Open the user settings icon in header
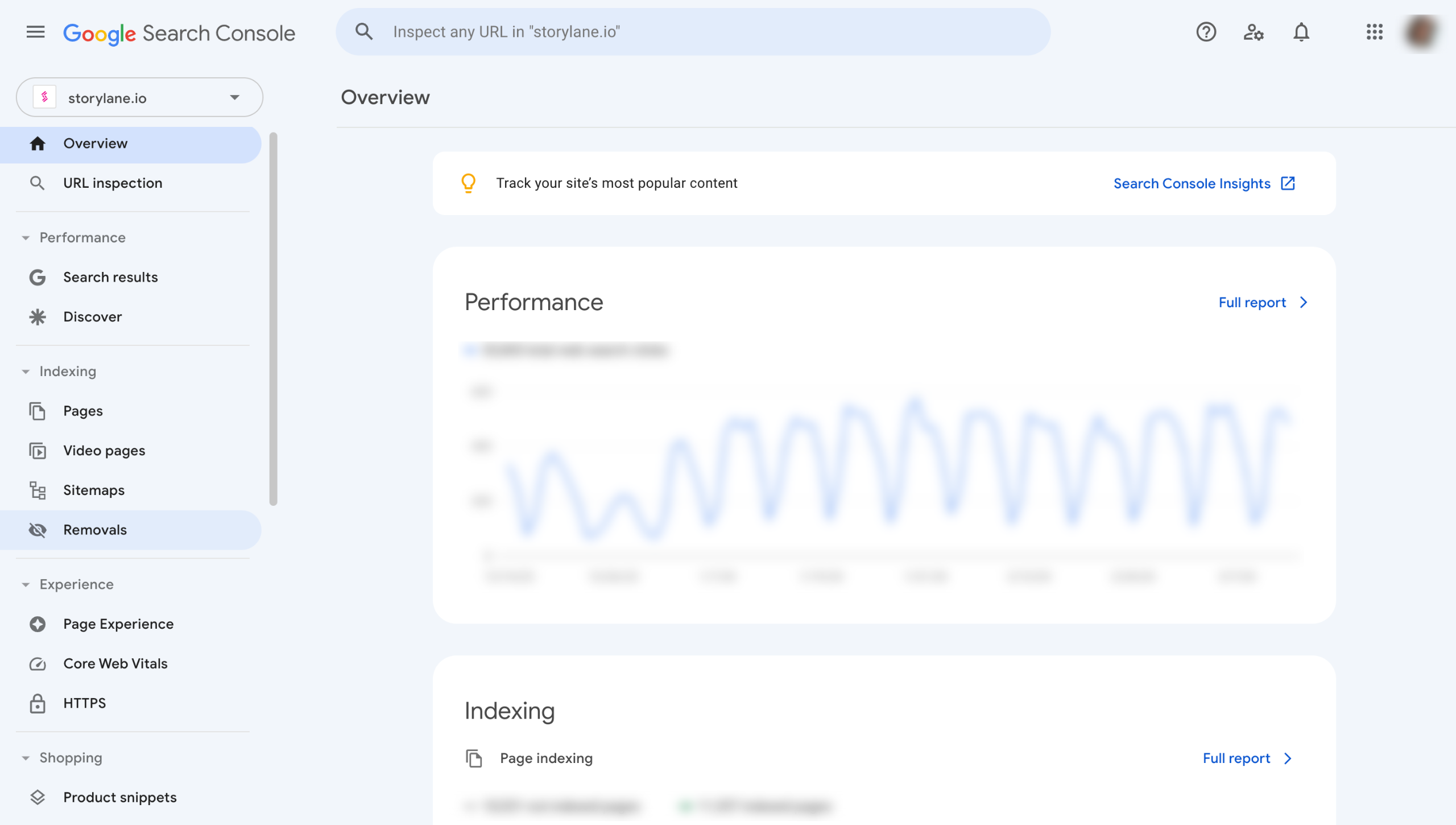This screenshot has height=825, width=1456. point(1254,32)
